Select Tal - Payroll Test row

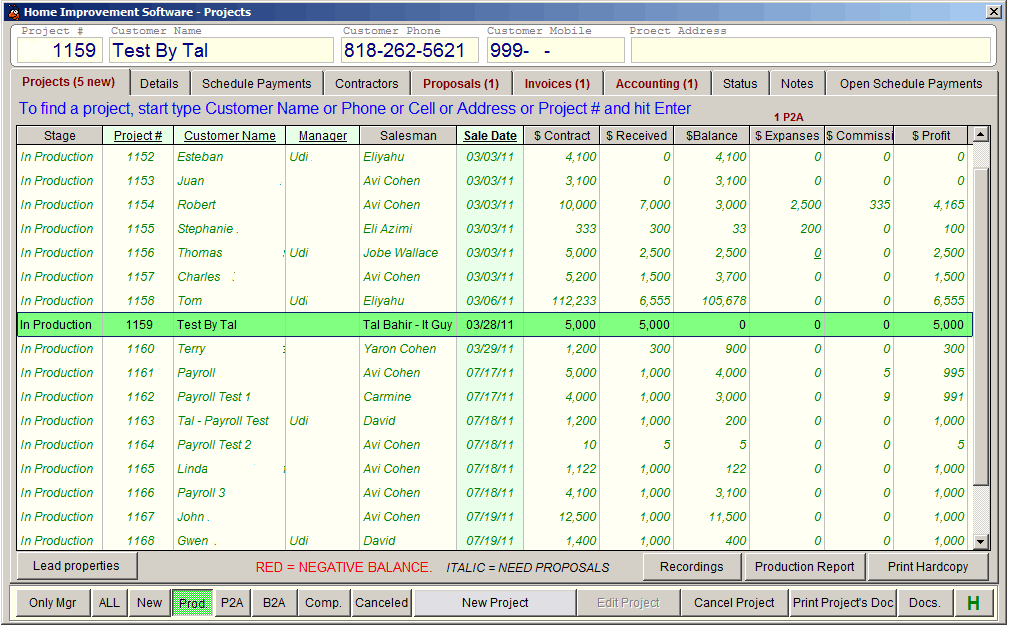pos(494,421)
